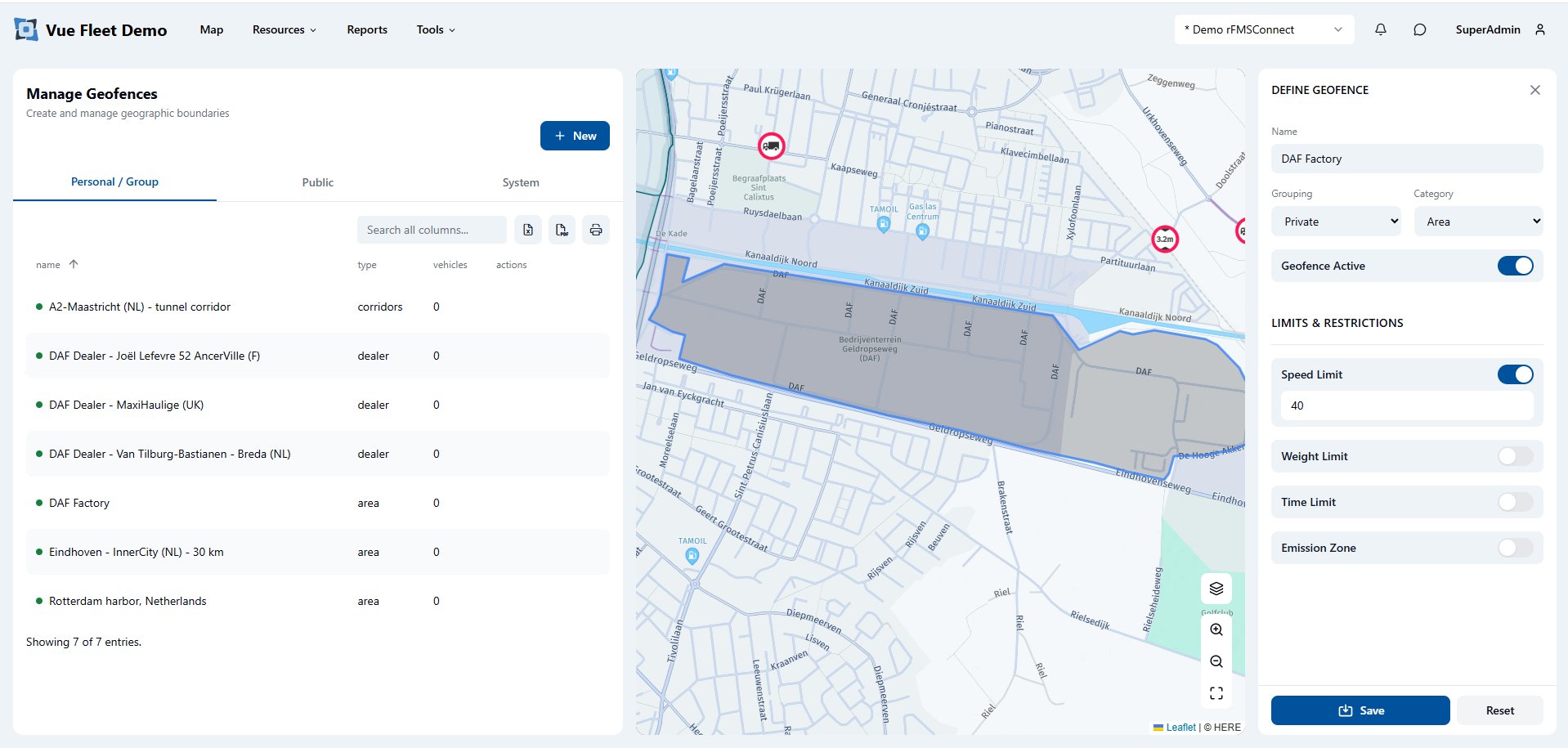Click the Search all columns field

(432, 230)
